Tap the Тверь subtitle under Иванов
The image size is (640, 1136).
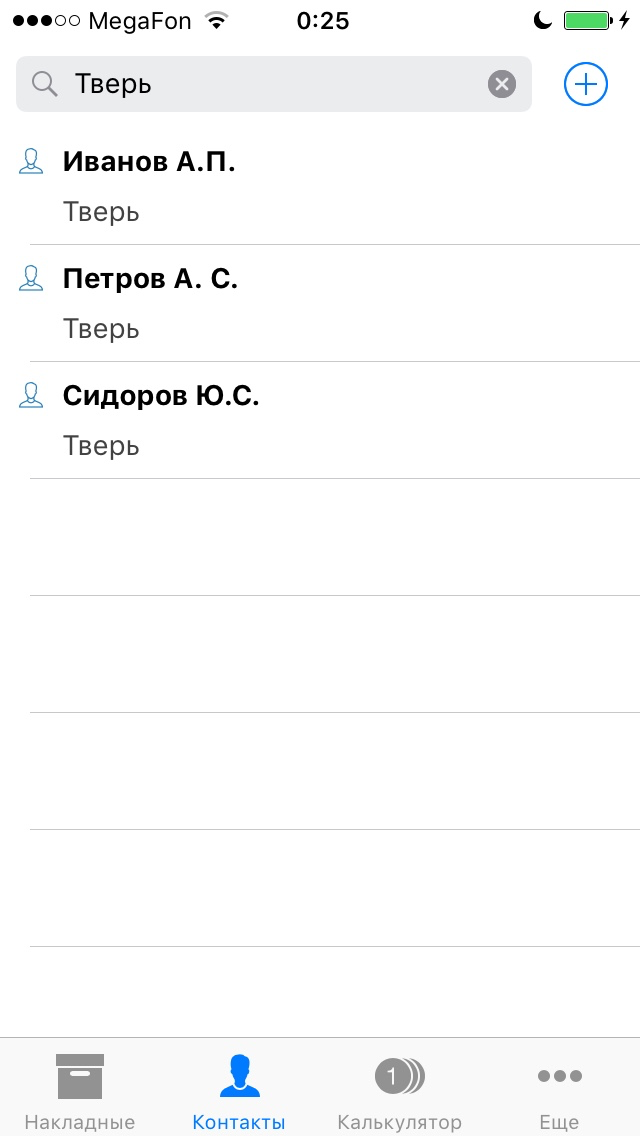(x=101, y=212)
